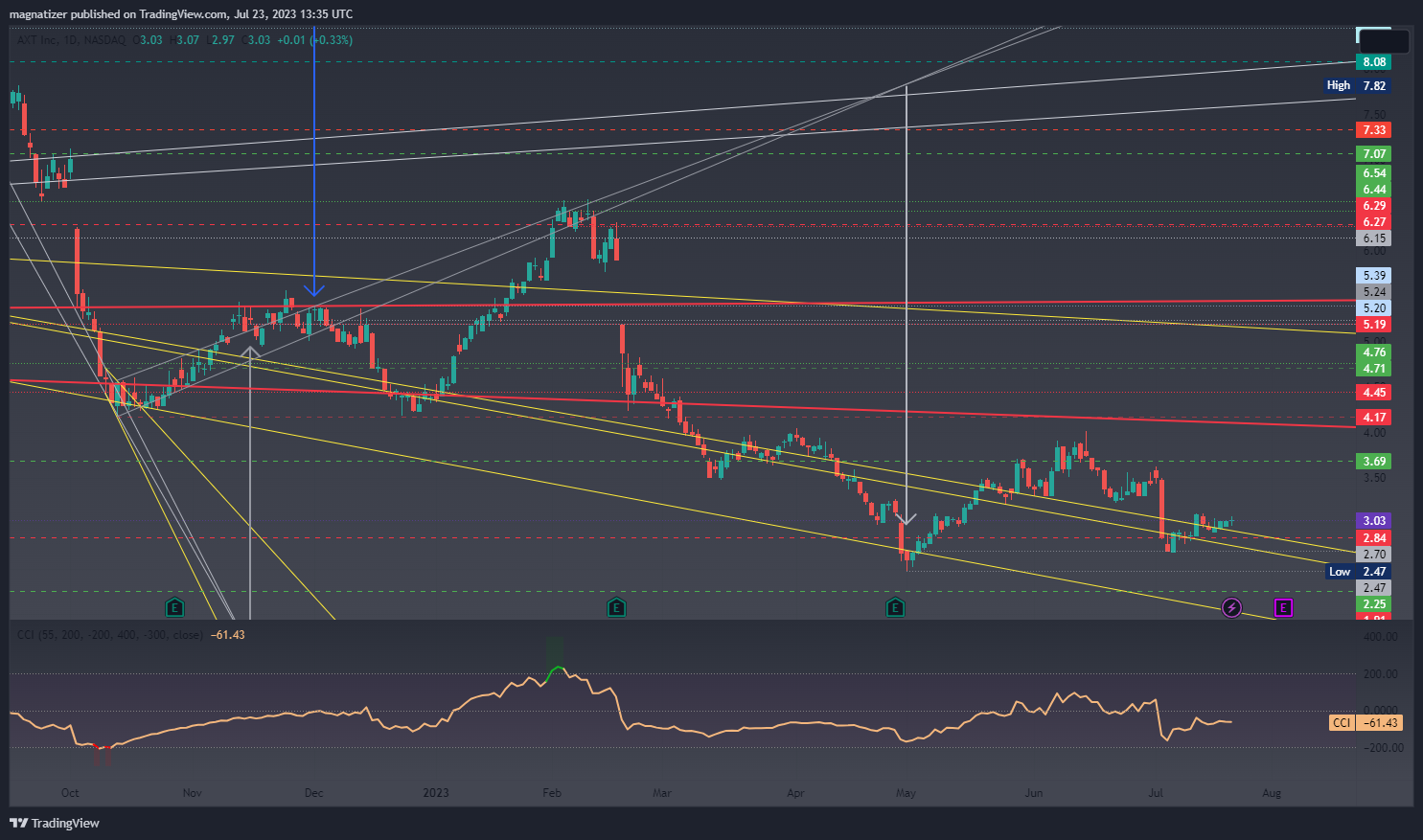Click the purple upcoming earnings E marker

[x=1283, y=607]
